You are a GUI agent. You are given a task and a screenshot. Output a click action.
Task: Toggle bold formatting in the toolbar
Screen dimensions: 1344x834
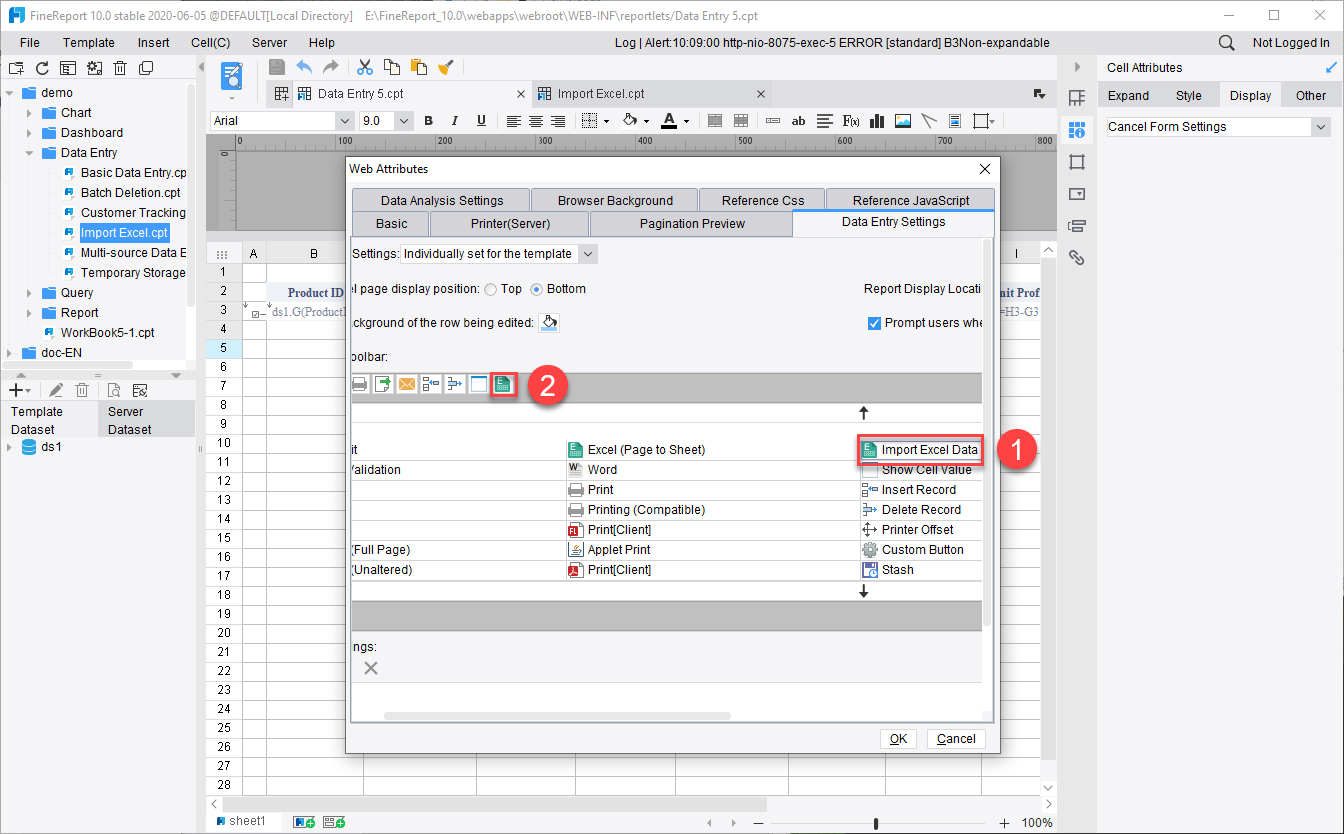(428, 120)
